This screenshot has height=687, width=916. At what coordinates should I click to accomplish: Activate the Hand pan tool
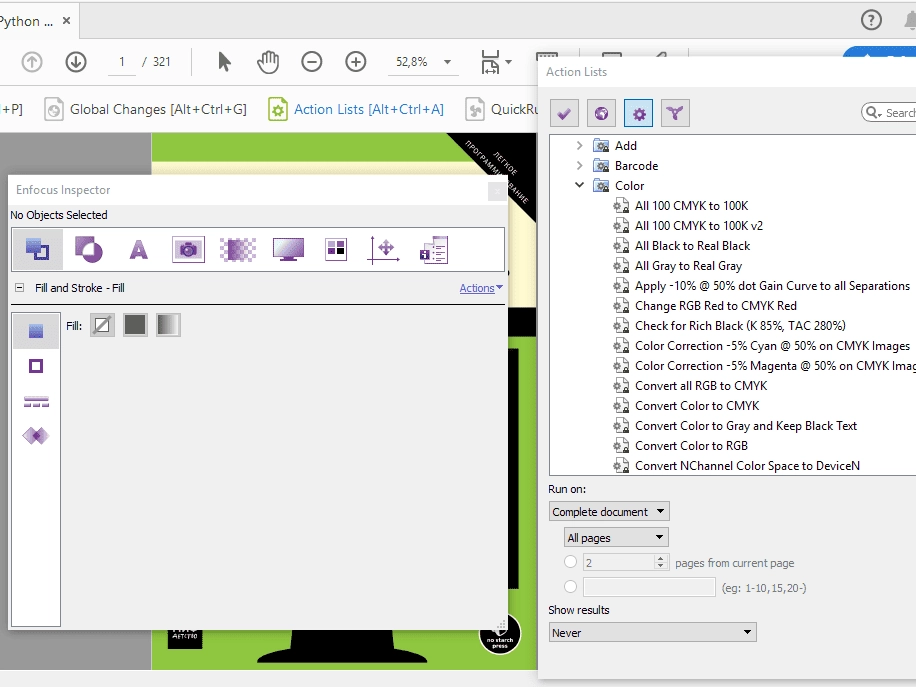pyautogui.click(x=268, y=61)
